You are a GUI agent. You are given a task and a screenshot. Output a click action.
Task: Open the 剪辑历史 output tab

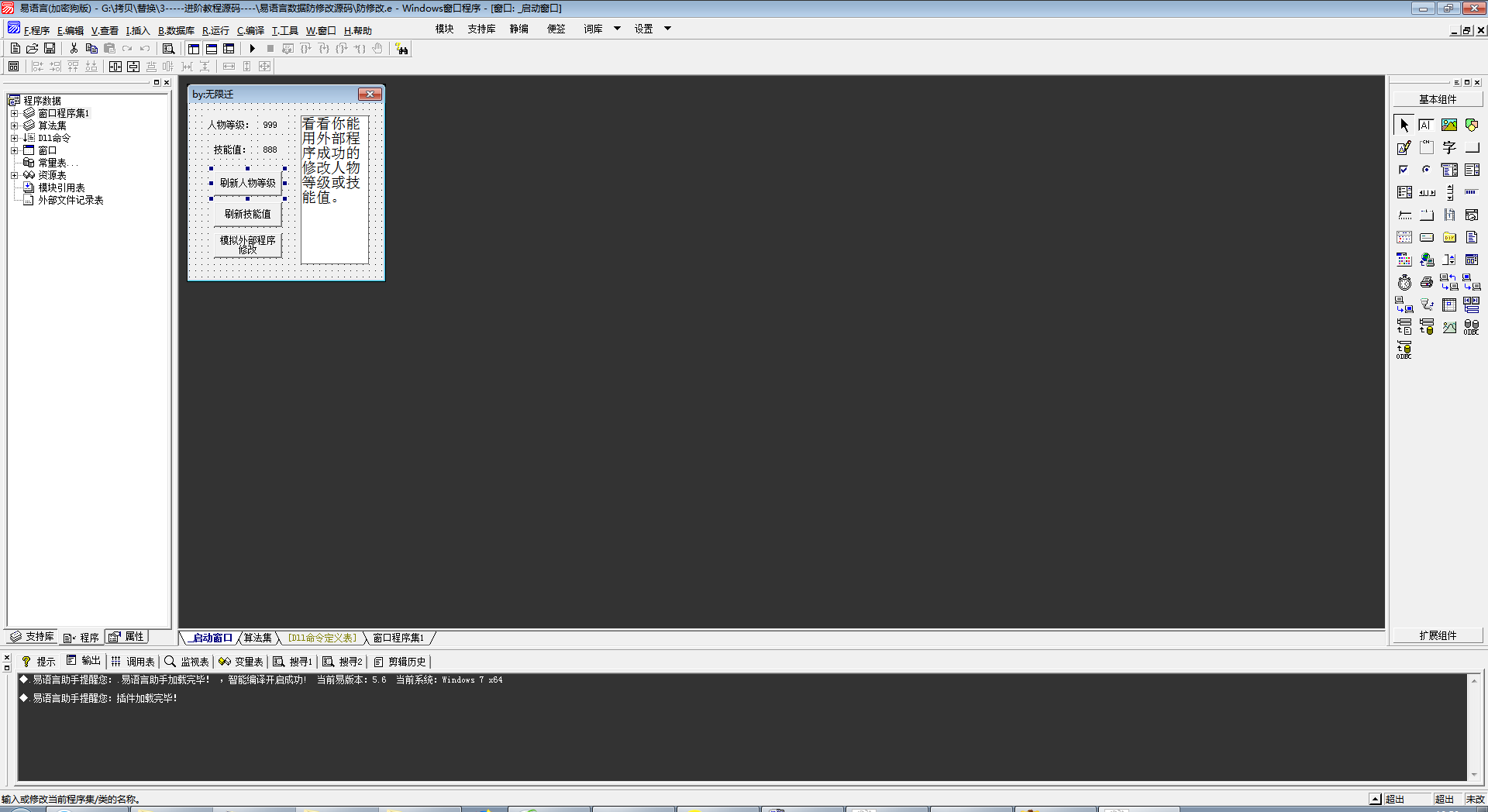[400, 662]
